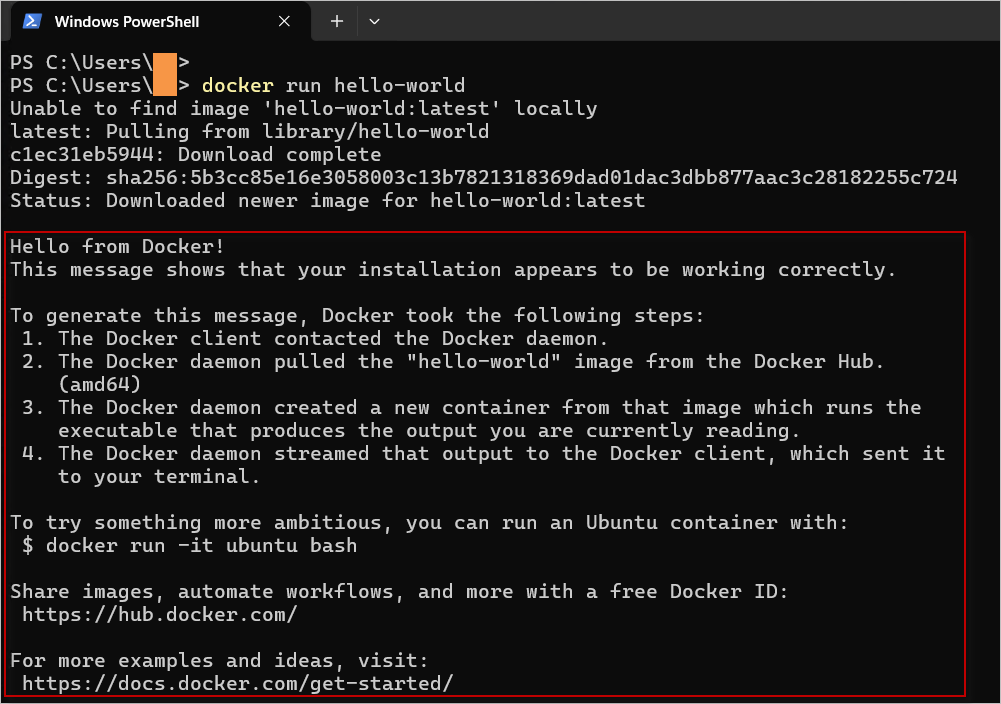Click the PowerShell icon in the tab
The image size is (1001, 704).
[x=32, y=21]
